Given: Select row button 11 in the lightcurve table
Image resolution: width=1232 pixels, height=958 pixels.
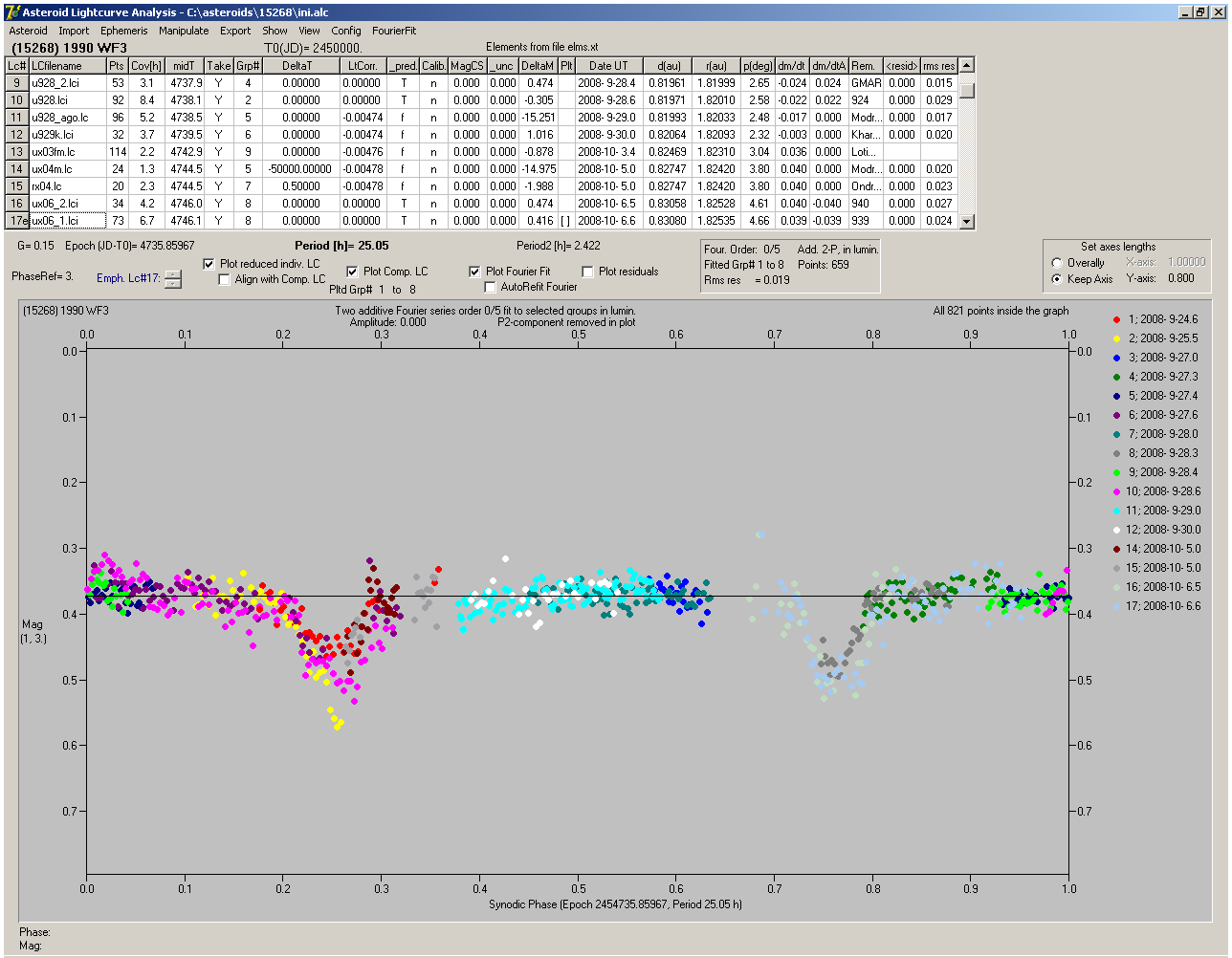Looking at the screenshot, I should pyautogui.click(x=17, y=118).
